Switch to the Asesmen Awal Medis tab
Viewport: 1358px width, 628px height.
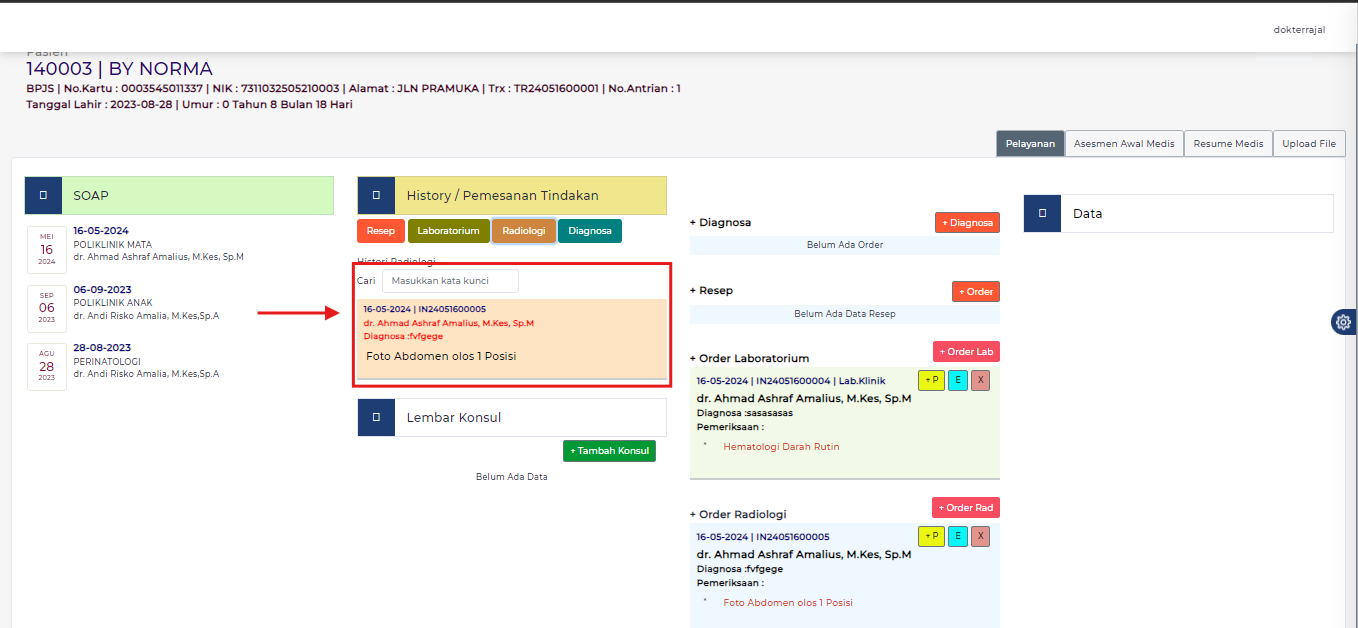tap(1124, 144)
